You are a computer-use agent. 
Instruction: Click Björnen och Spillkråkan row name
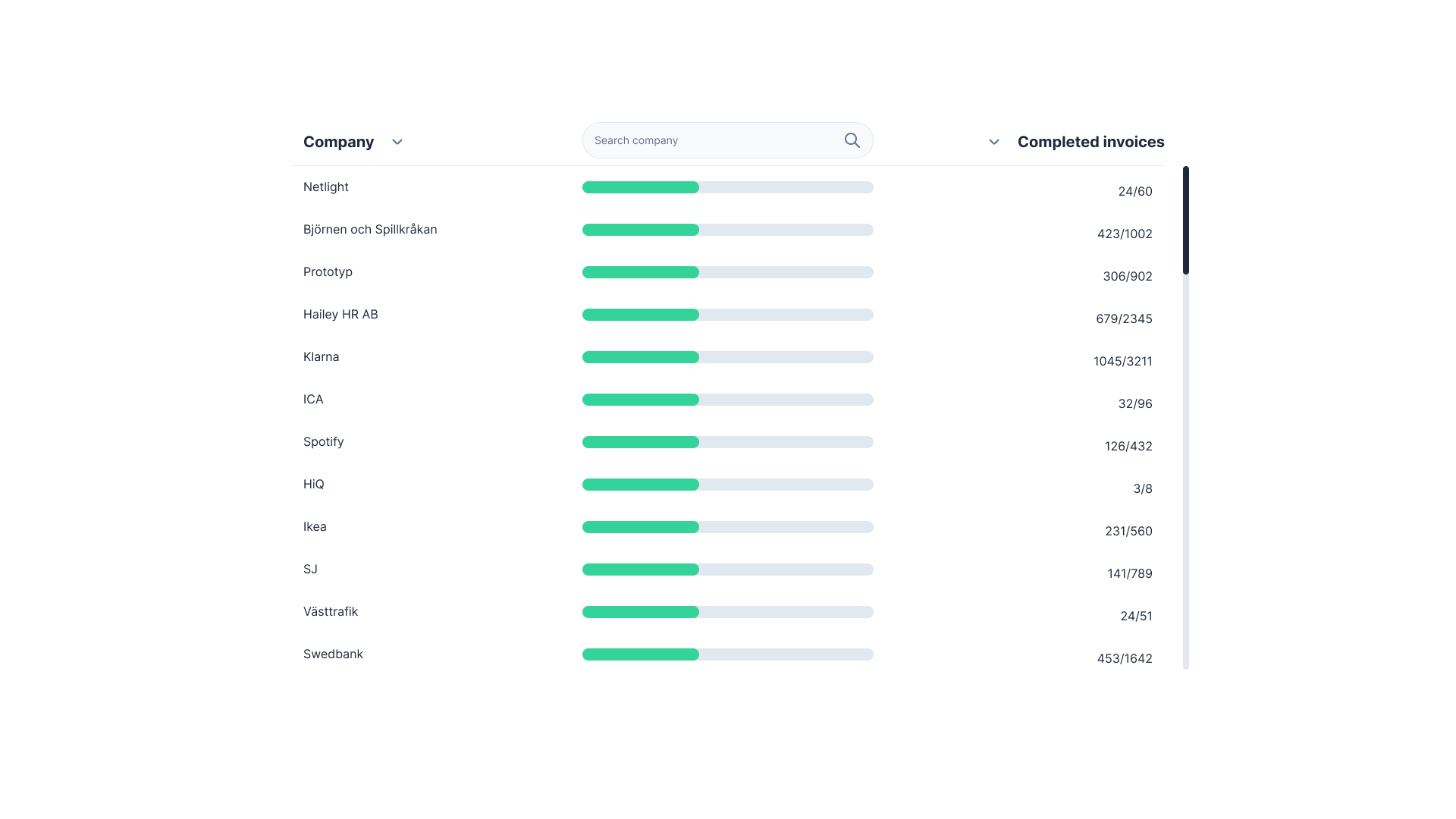(x=369, y=229)
